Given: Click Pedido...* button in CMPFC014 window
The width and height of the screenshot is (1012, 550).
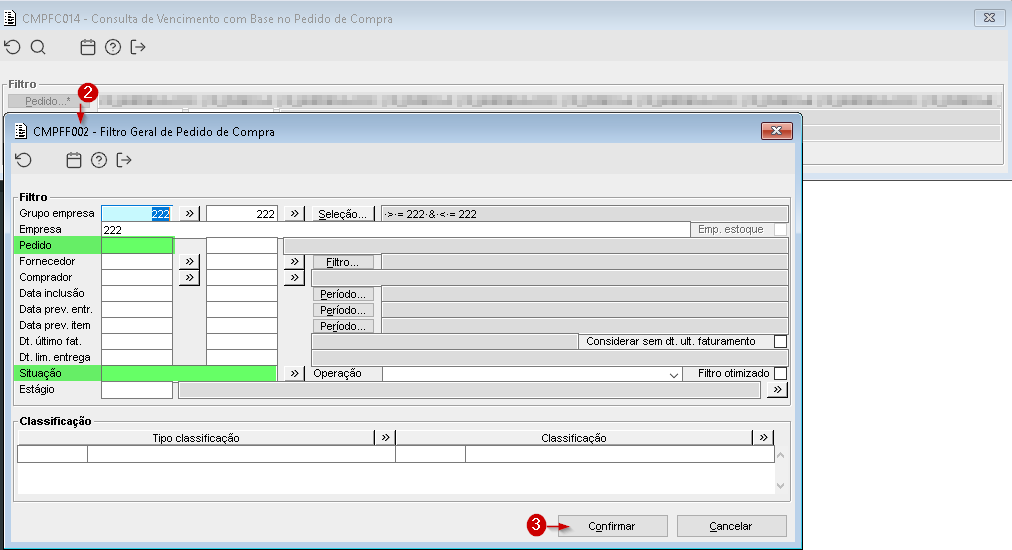Looking at the screenshot, I should pyautogui.click(x=48, y=101).
